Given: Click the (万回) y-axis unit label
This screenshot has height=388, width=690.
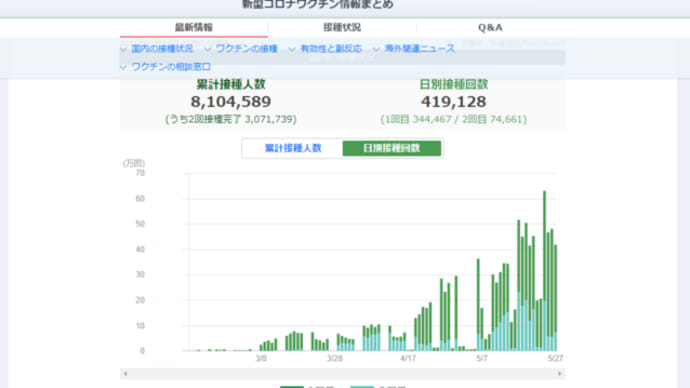Looking at the screenshot, I should (134, 163).
